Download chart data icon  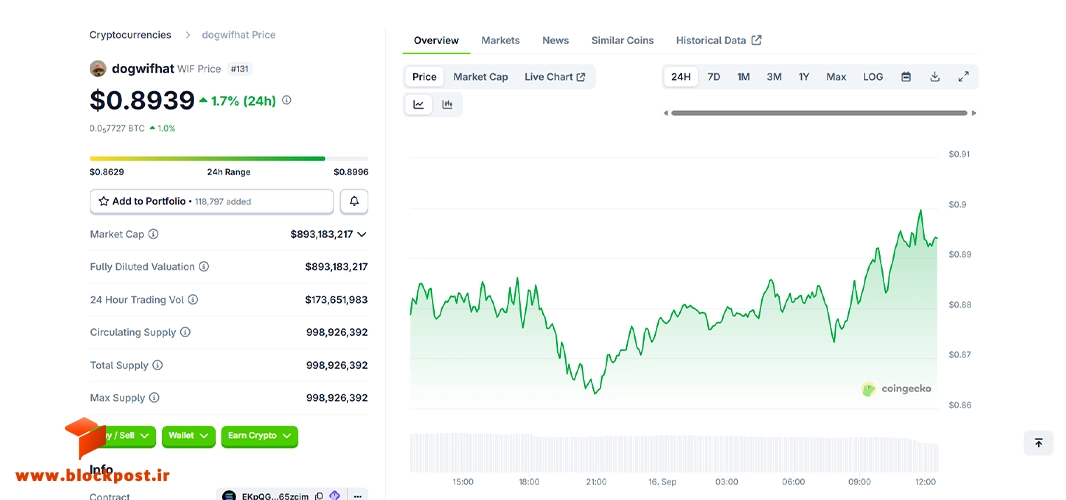tap(935, 77)
